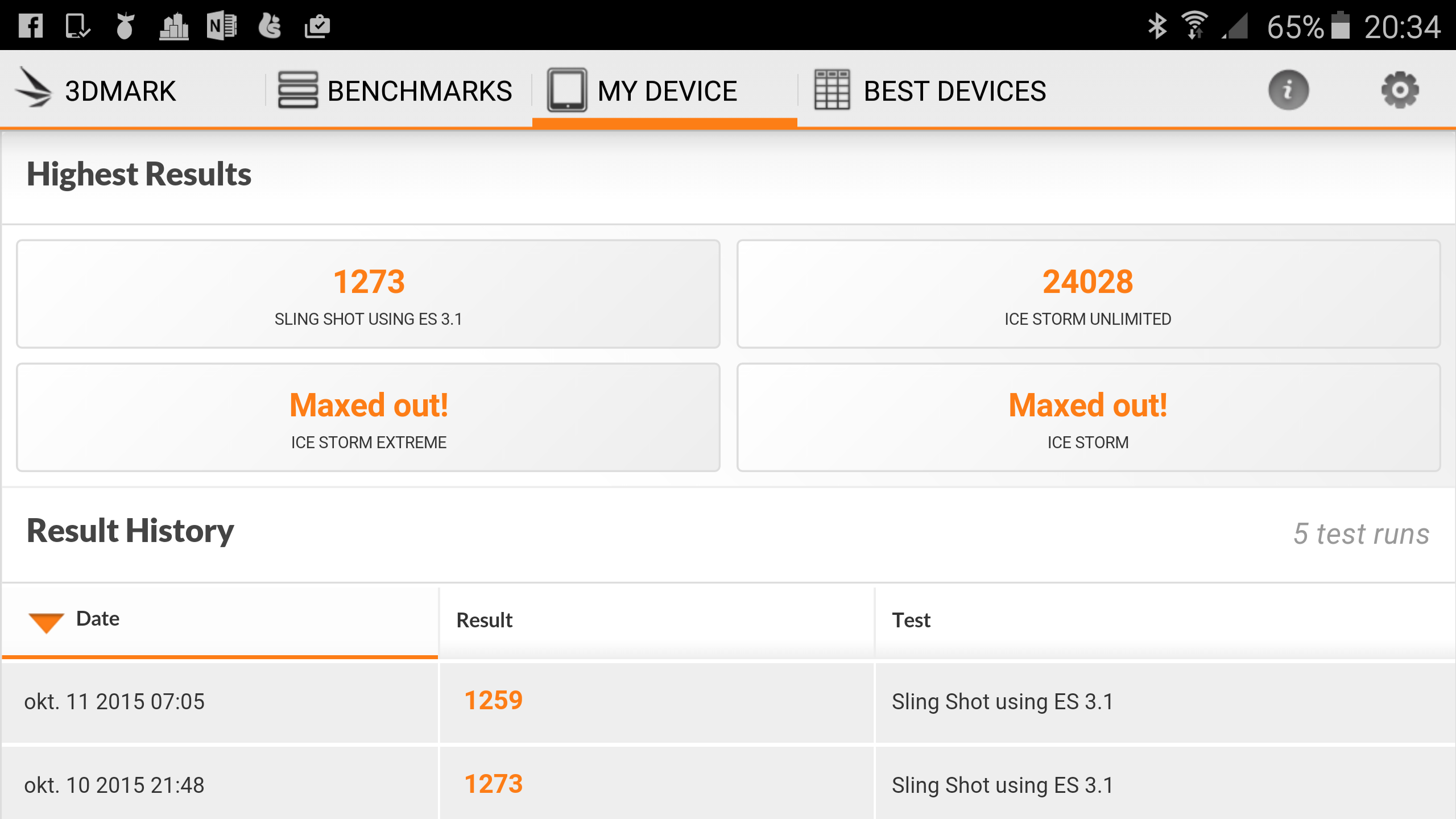Screen dimensions: 1456x819
Task: Tap Sling Shot test in okt. 10 row
Action: (1002, 785)
